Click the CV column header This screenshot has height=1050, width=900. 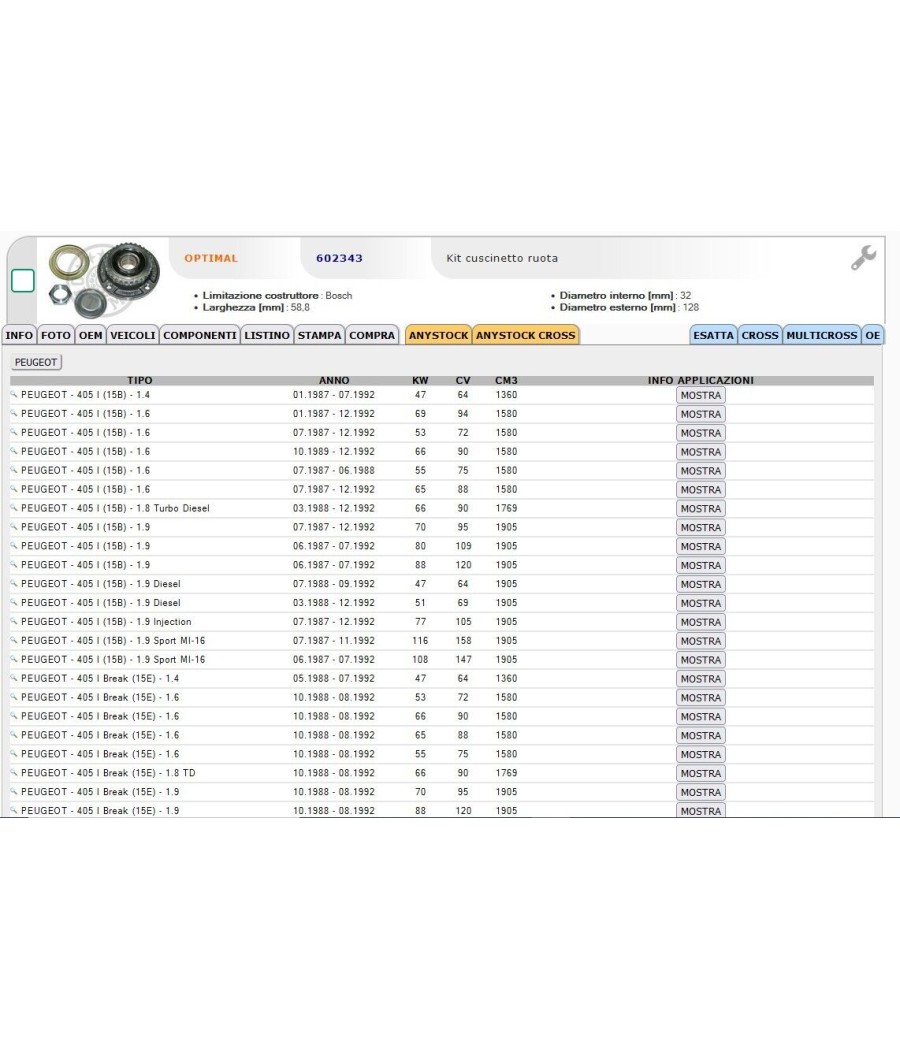click(x=463, y=380)
